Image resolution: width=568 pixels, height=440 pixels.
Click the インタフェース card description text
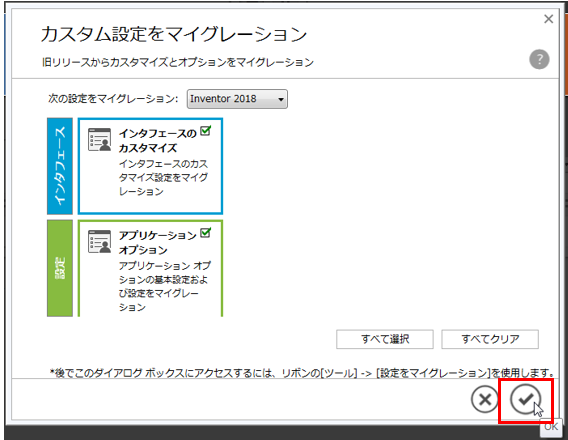tap(164, 177)
